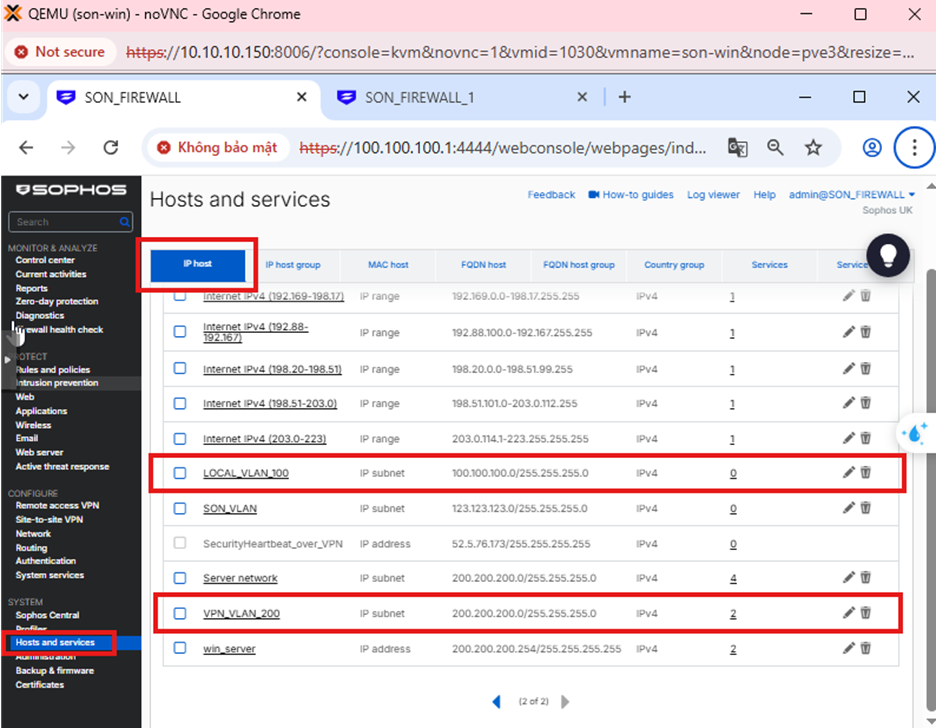The height and width of the screenshot is (728, 936).
Task: Click the trash delete icon for VPN_VLAN_200
Action: click(866, 613)
